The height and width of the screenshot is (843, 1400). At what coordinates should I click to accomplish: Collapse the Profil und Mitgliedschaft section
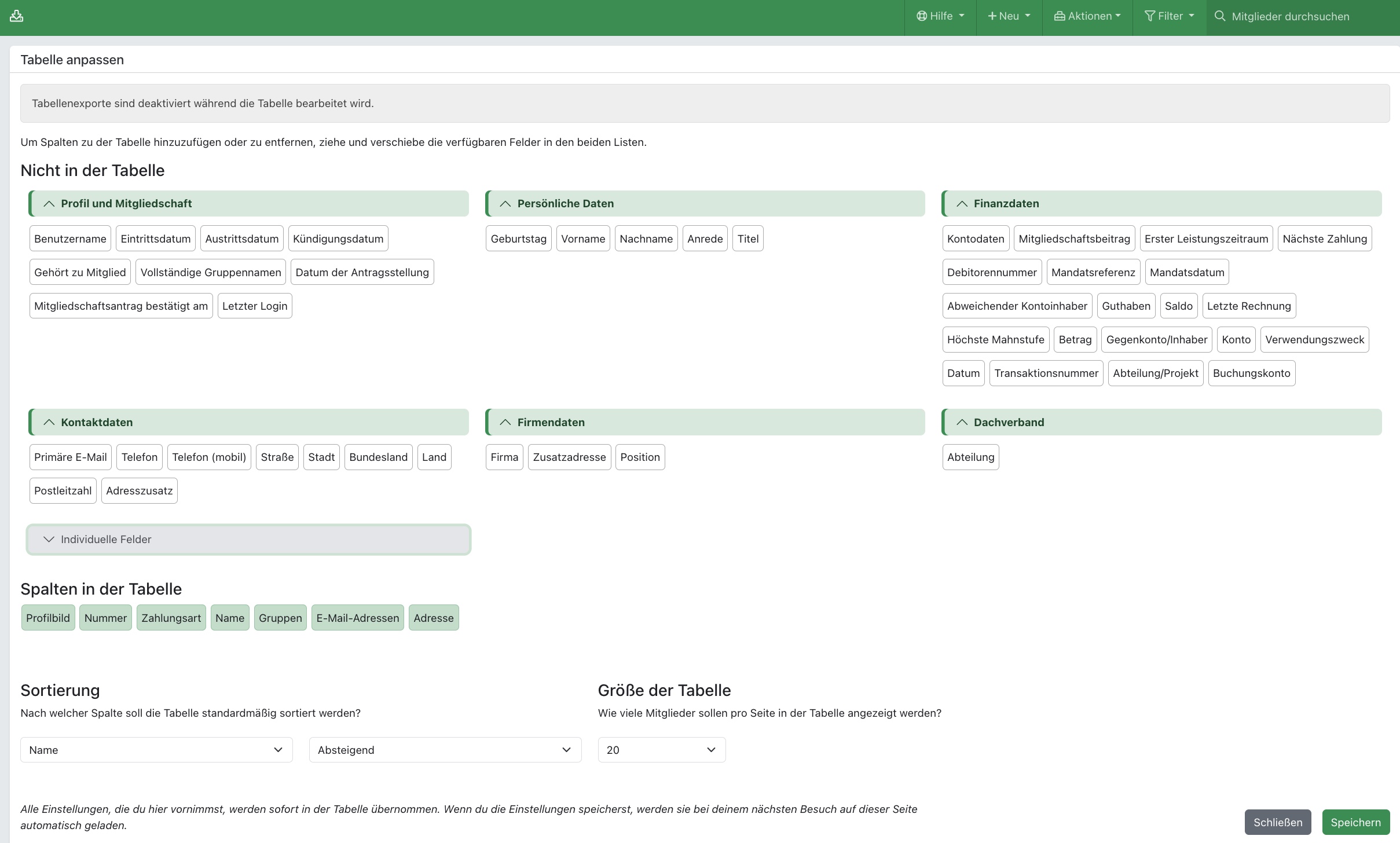(249, 204)
